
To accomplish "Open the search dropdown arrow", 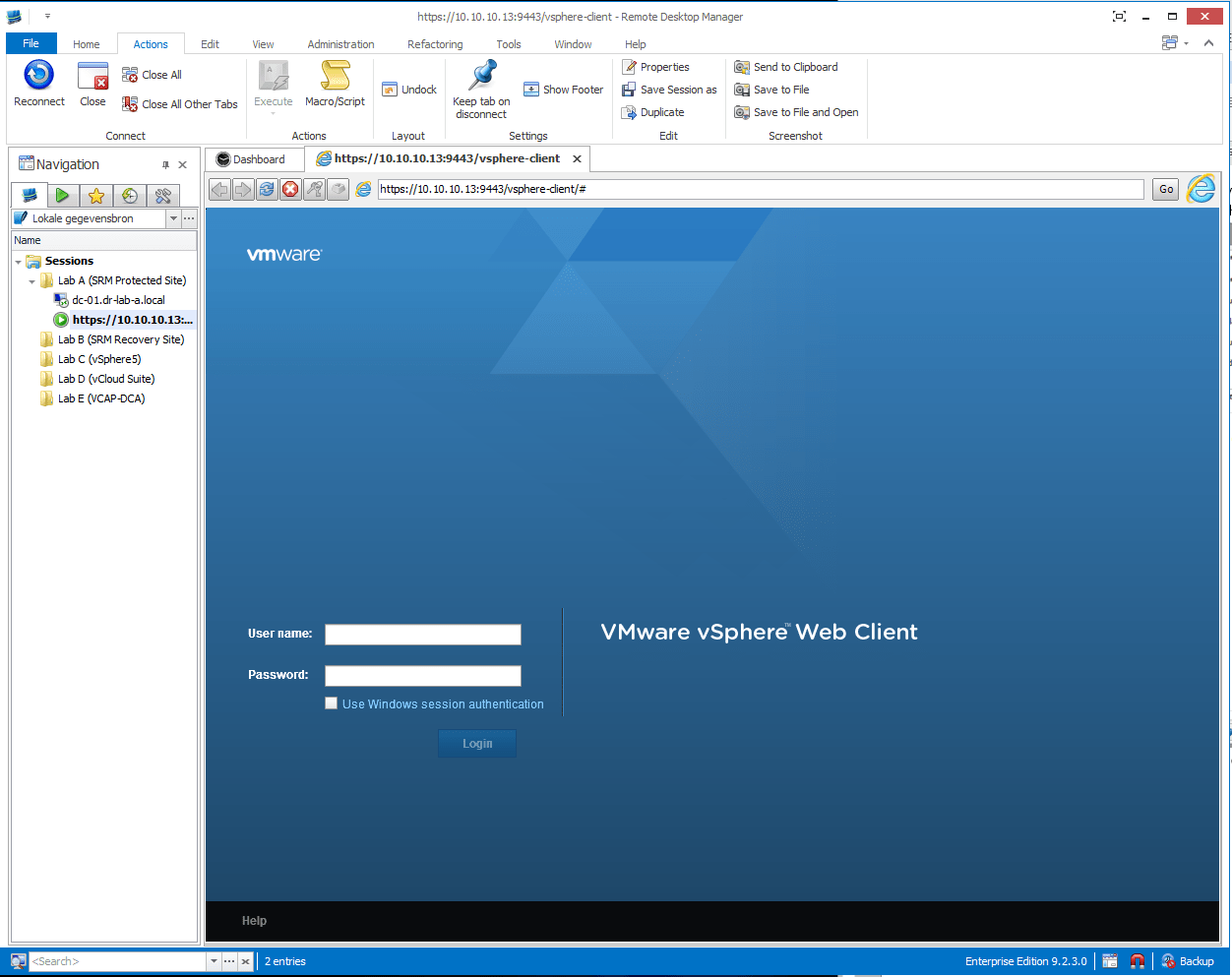I will (x=214, y=961).
